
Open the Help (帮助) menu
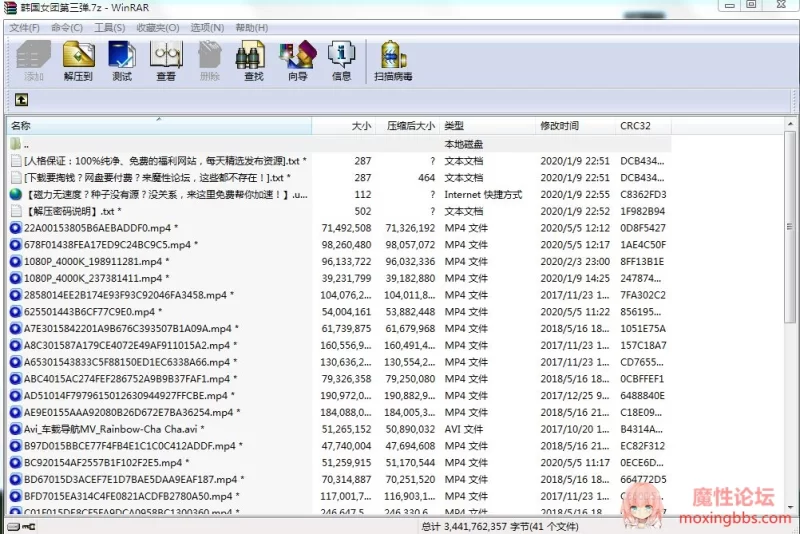(252, 28)
